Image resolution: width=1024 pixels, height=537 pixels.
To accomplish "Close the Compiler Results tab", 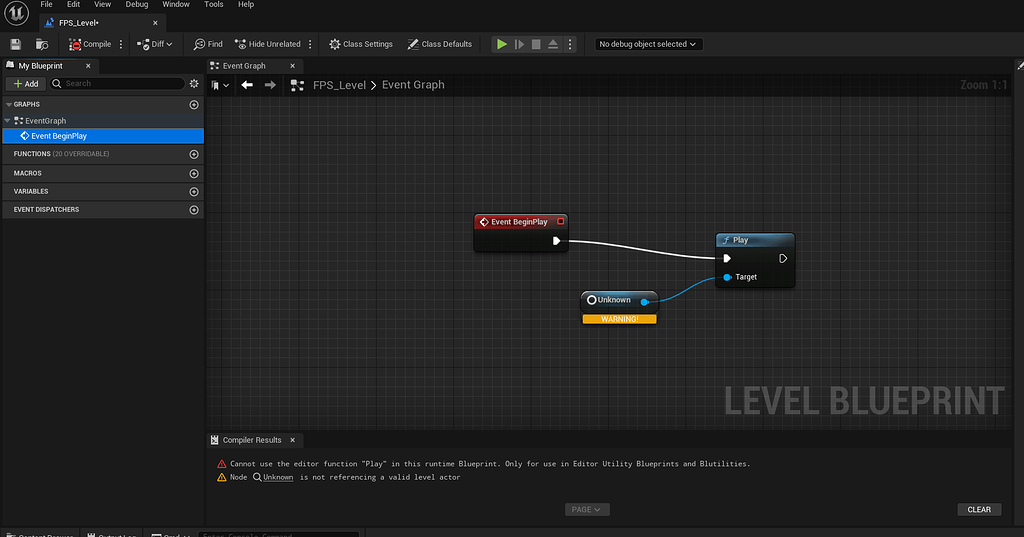I will click(x=293, y=440).
